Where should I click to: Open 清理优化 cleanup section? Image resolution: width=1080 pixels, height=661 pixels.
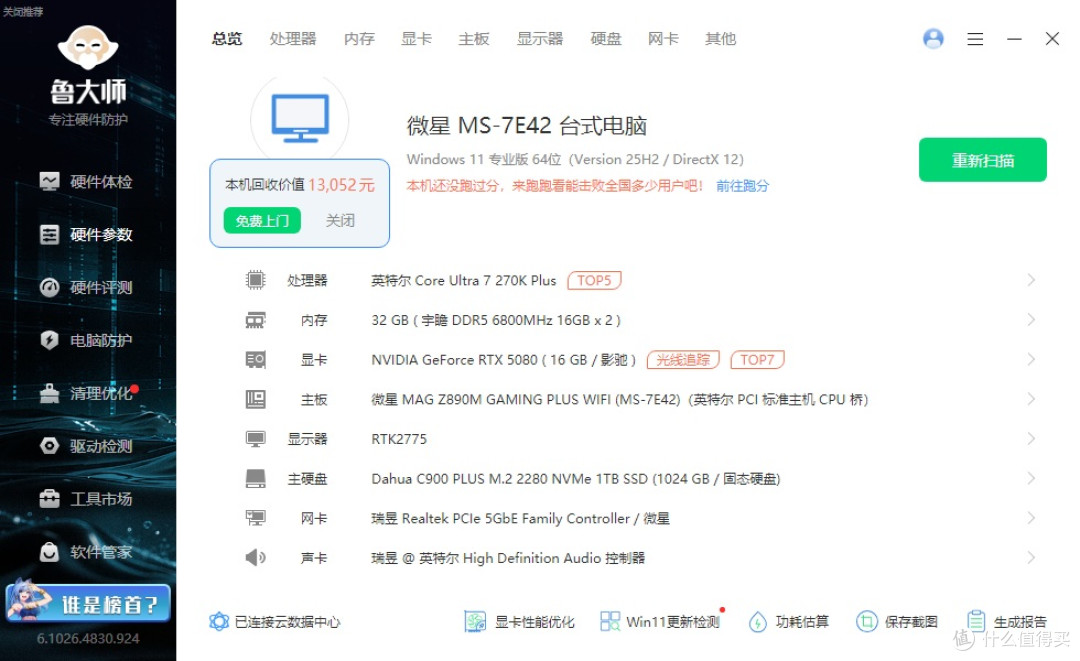pyautogui.click(x=86, y=393)
